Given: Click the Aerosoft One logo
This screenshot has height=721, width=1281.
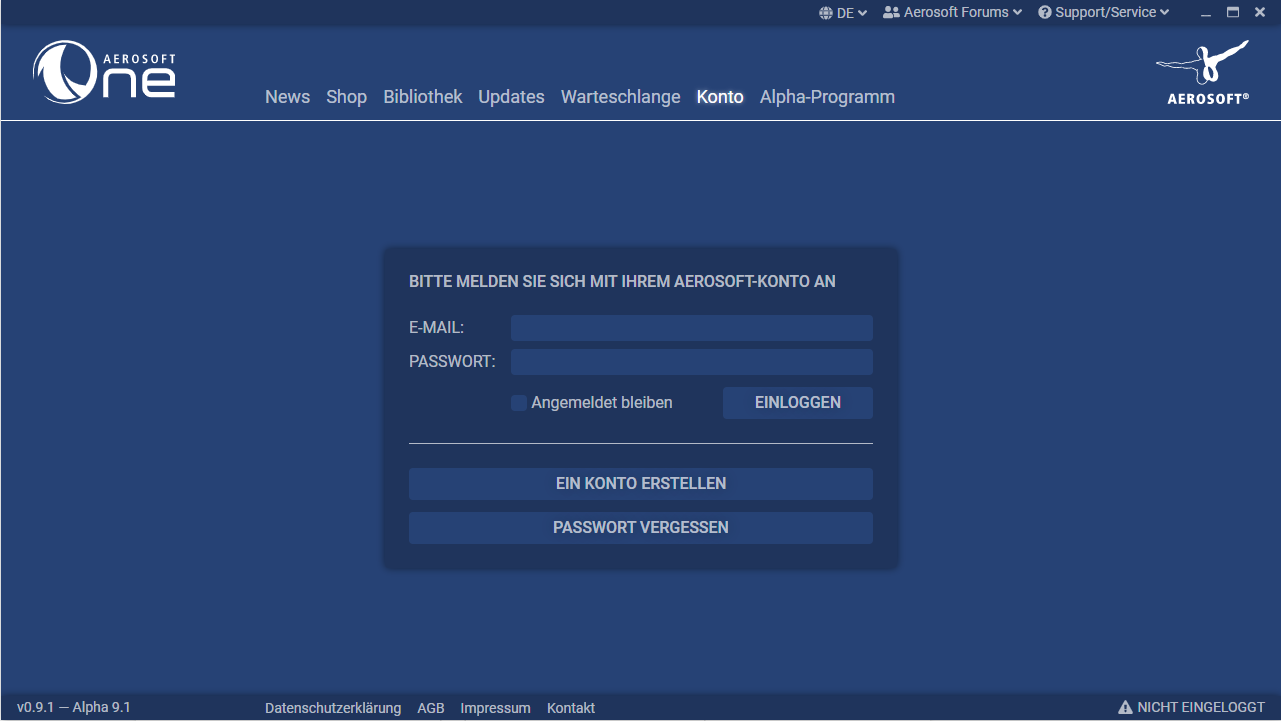Looking at the screenshot, I should 103,71.
